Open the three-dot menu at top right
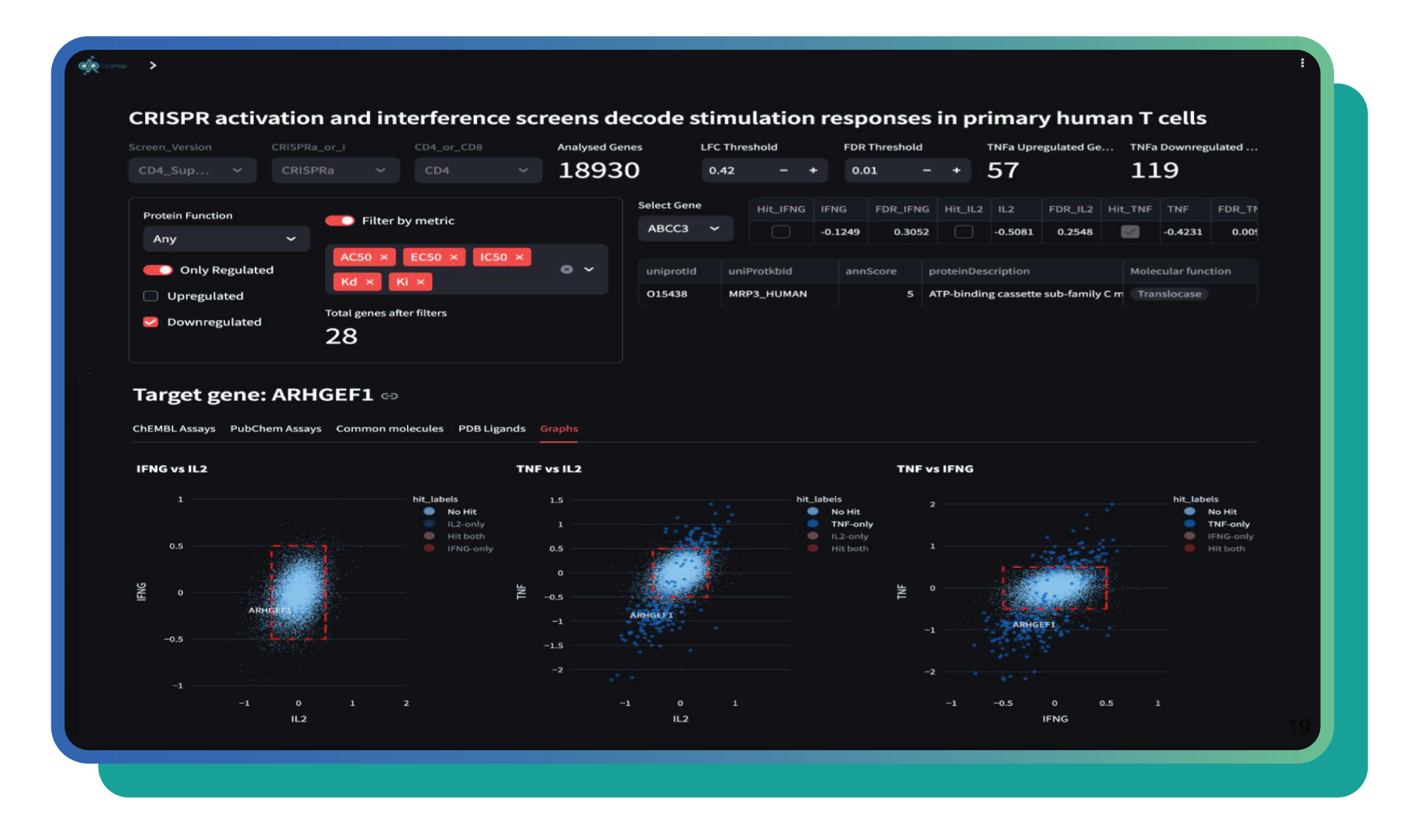The height and width of the screenshot is (840, 1425). click(x=1302, y=63)
